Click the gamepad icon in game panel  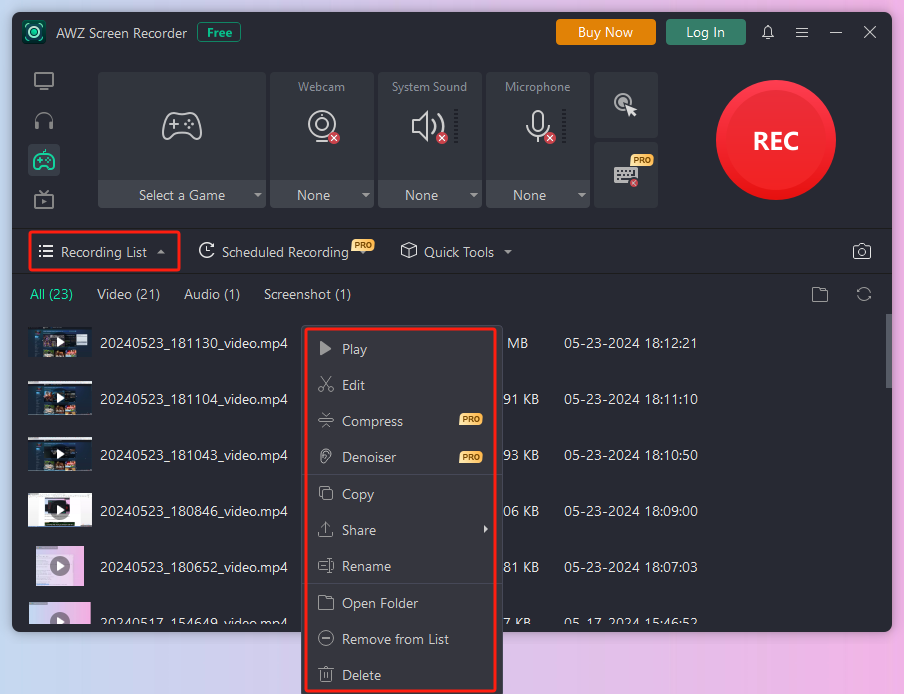tap(182, 126)
